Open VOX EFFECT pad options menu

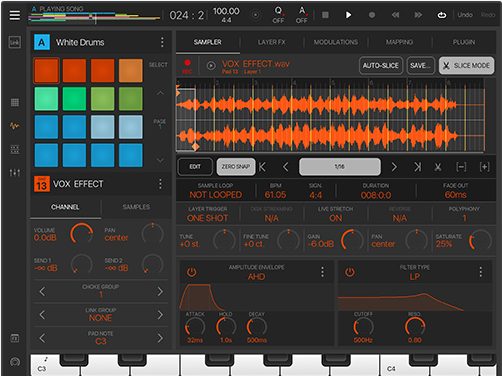point(160,184)
